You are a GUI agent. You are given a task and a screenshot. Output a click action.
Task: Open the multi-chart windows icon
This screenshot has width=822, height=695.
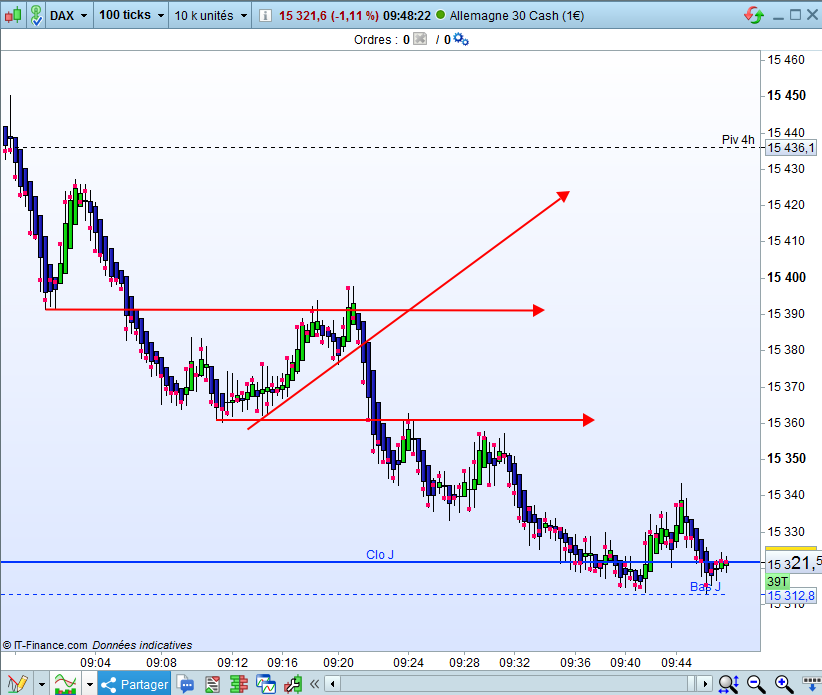pyautogui.click(x=266, y=684)
